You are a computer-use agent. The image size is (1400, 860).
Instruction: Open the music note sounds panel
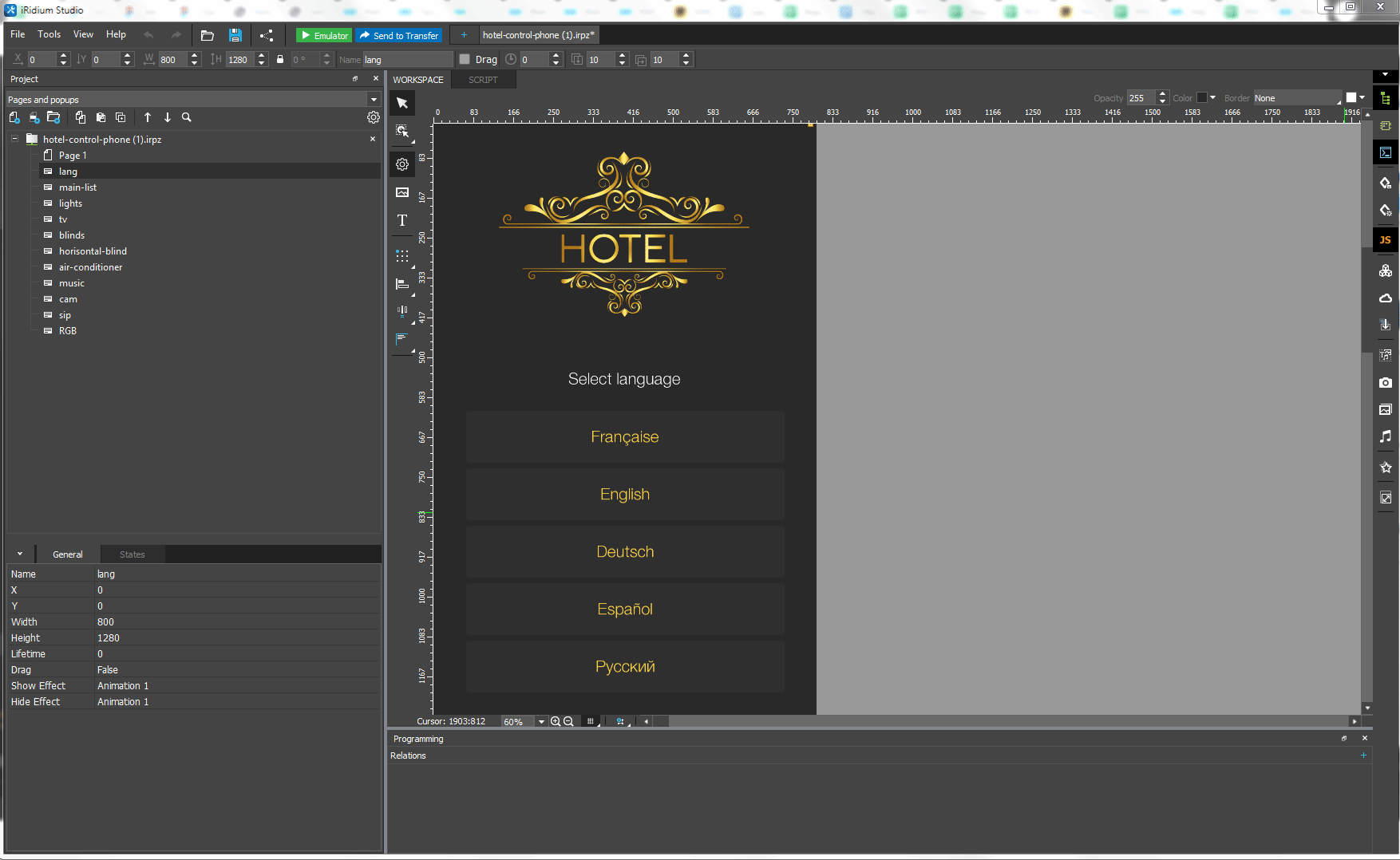1385,436
